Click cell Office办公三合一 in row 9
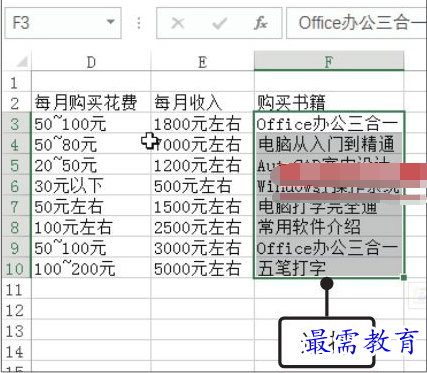This screenshot has width=427, height=373. tap(329, 247)
